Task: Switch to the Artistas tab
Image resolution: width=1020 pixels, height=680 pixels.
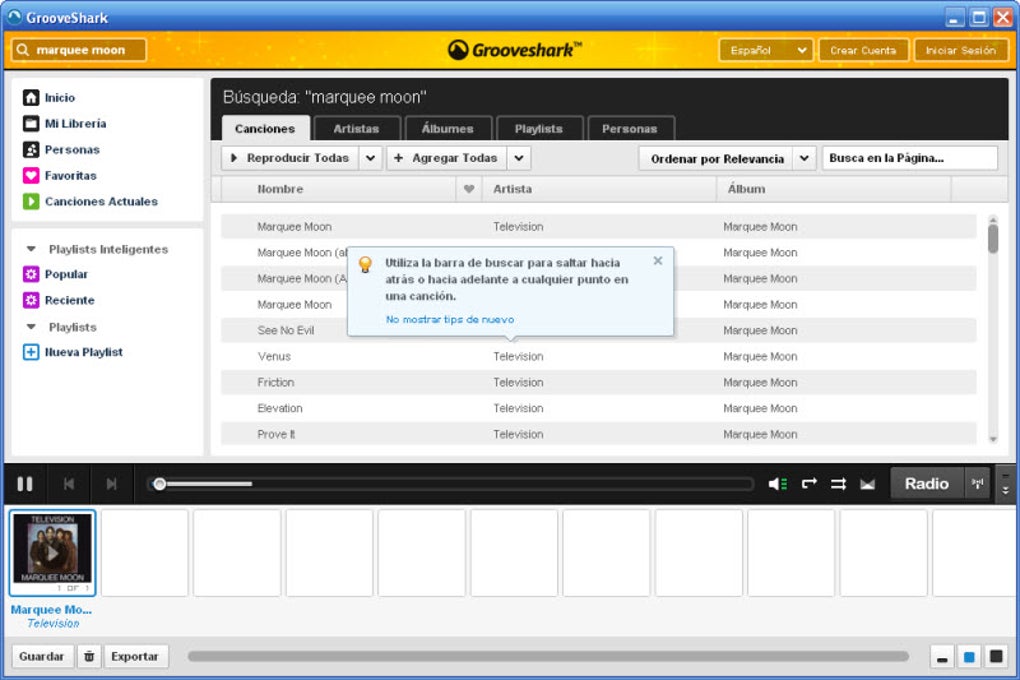Action: click(x=357, y=128)
